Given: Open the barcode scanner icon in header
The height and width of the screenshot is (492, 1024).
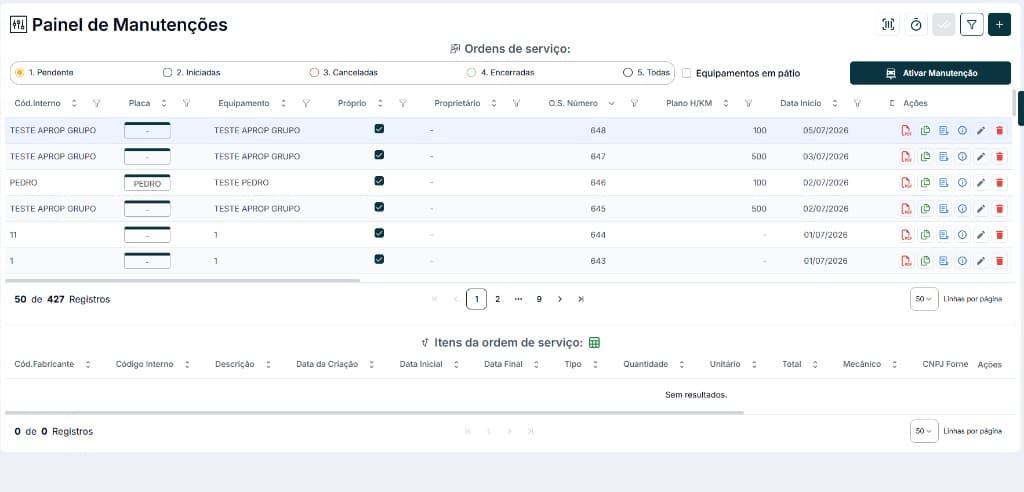Looking at the screenshot, I should point(888,25).
